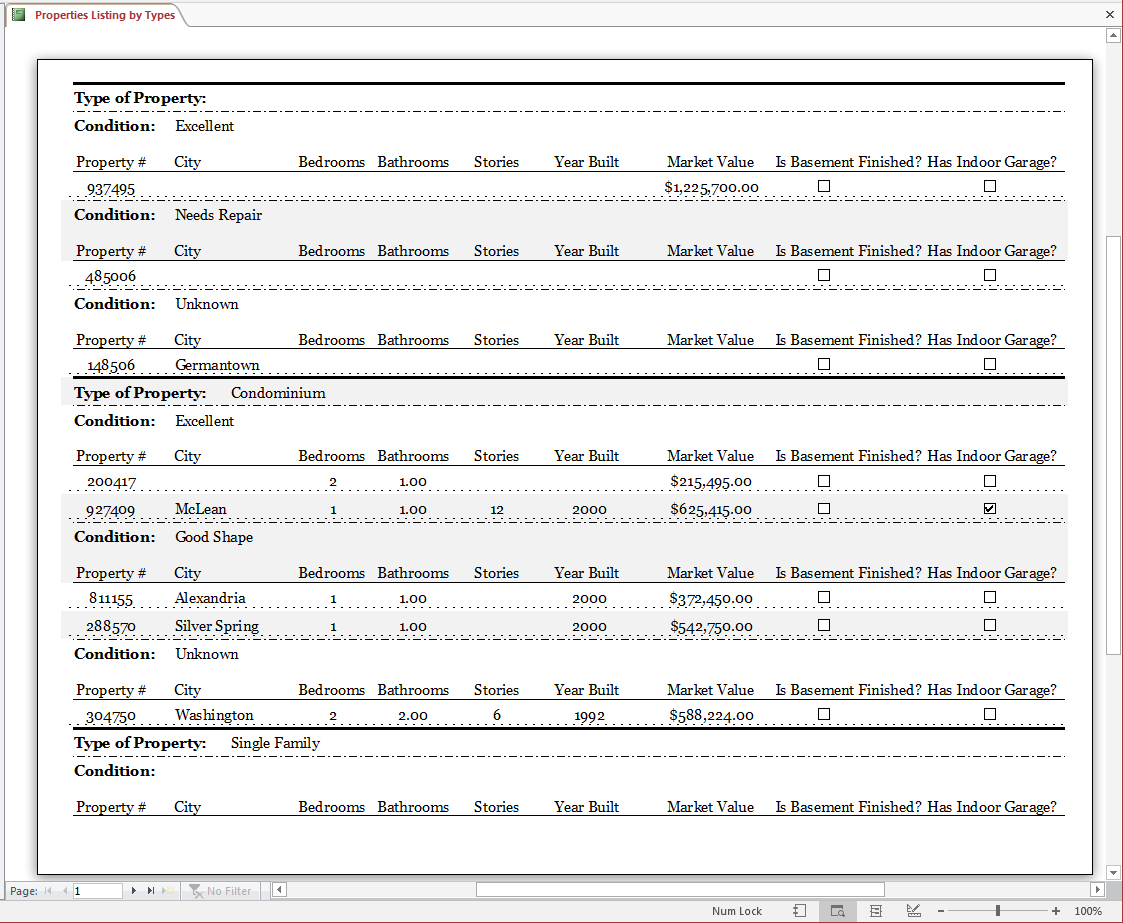Click the Condominium type label

pos(278,393)
